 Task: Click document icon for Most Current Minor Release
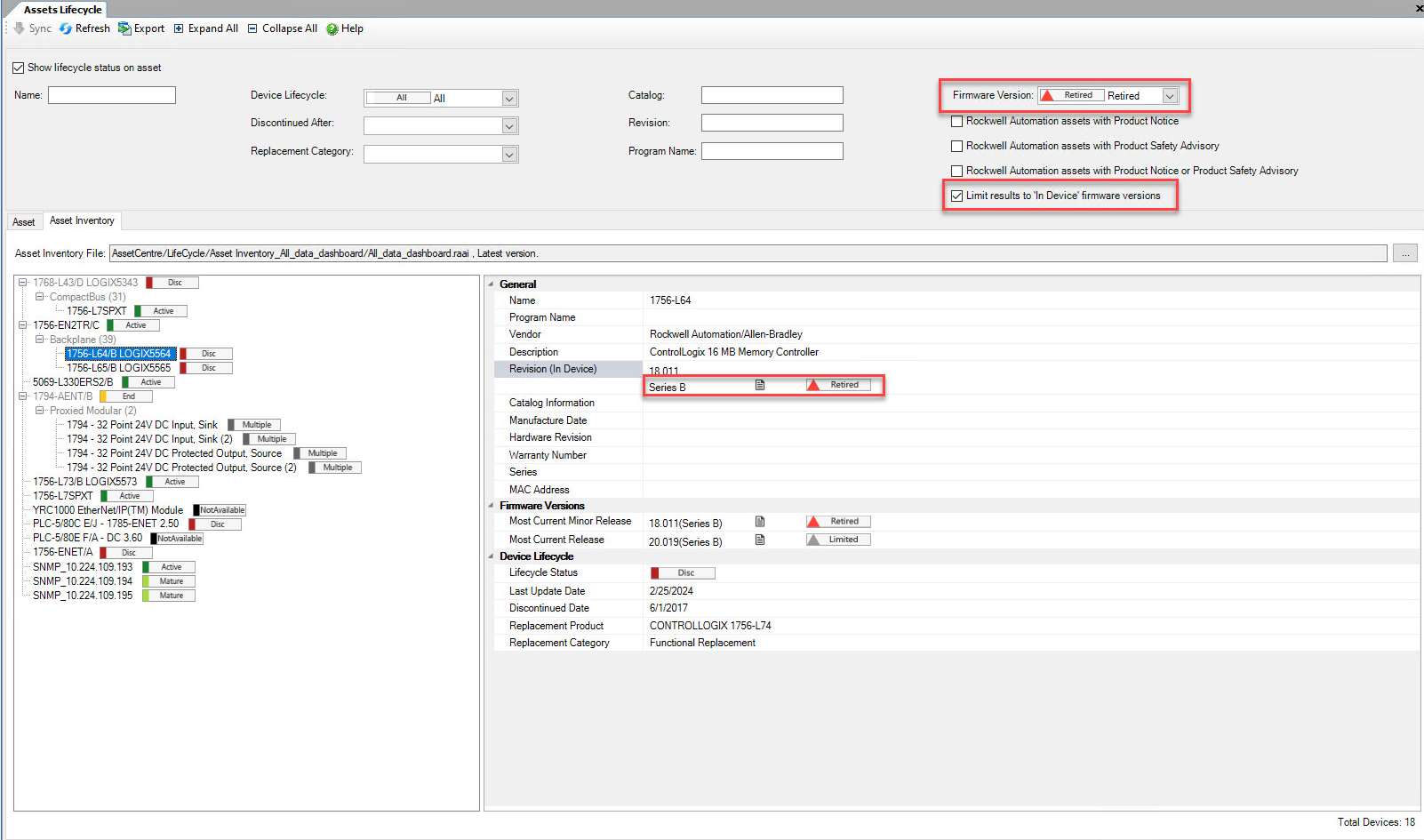760,522
